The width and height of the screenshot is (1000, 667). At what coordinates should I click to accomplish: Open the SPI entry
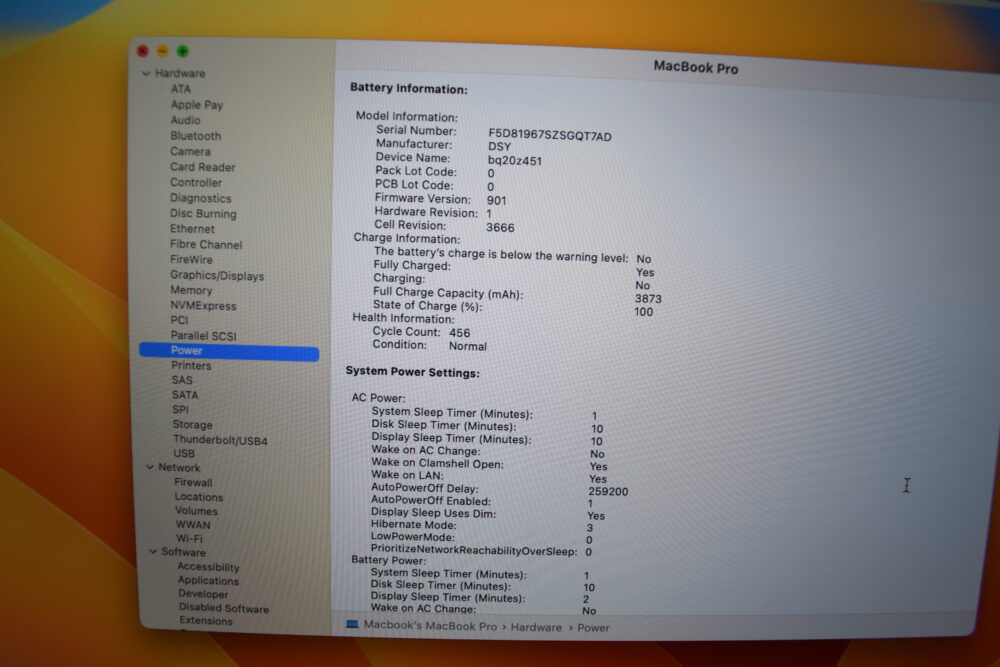tap(180, 409)
